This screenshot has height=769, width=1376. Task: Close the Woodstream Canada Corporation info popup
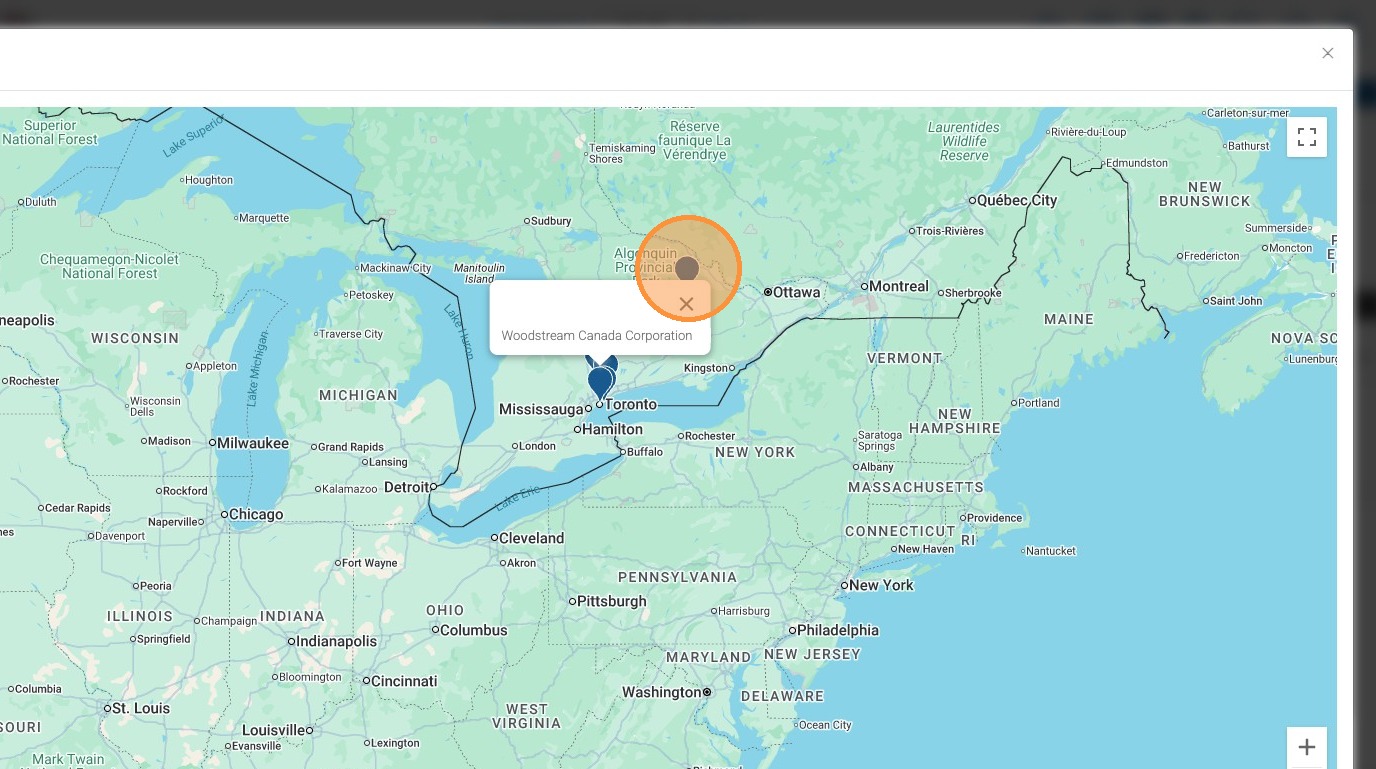686,304
